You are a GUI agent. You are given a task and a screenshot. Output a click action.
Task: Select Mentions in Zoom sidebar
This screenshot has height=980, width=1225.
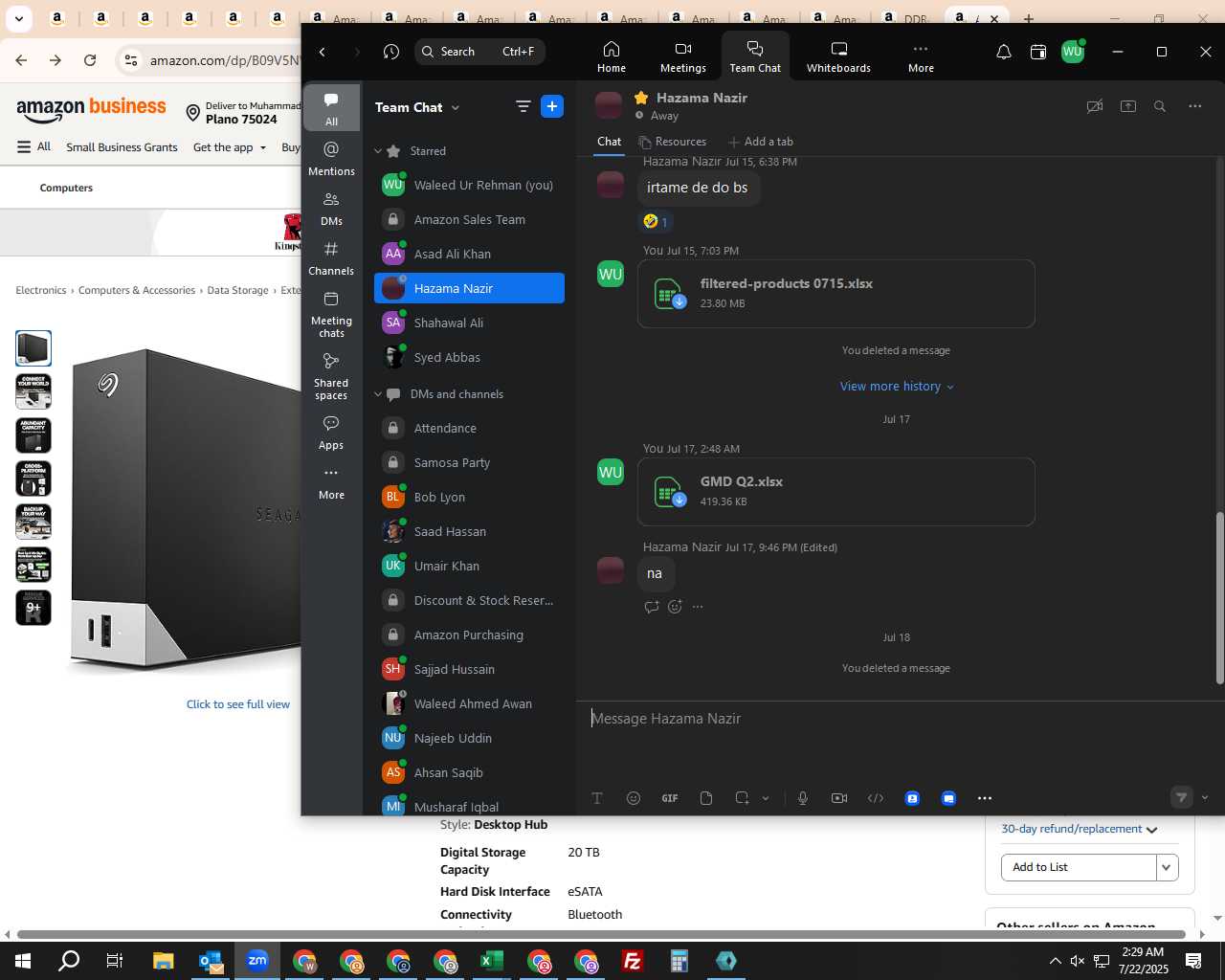(331, 159)
